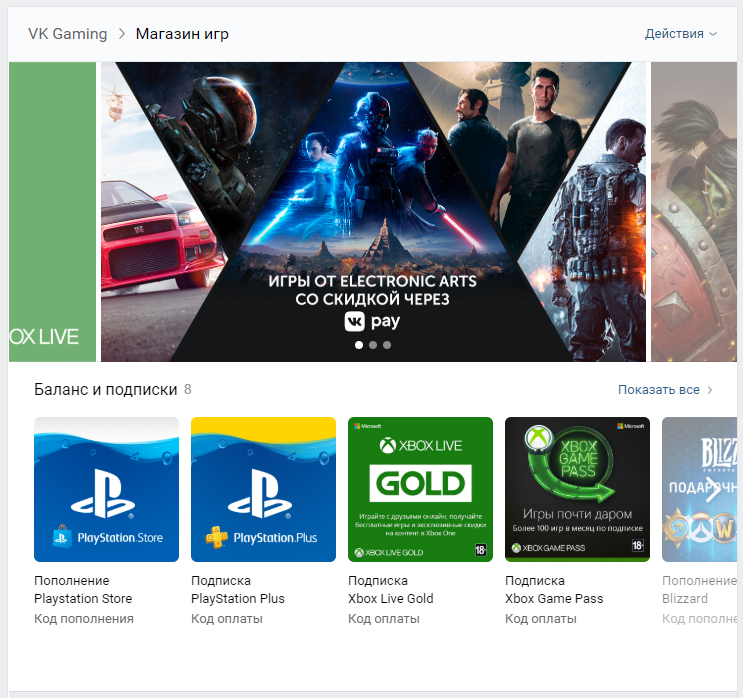Click Код оплаты under Xbox Game Pass
Image resolution: width=743 pixels, height=698 pixels.
click(541, 618)
